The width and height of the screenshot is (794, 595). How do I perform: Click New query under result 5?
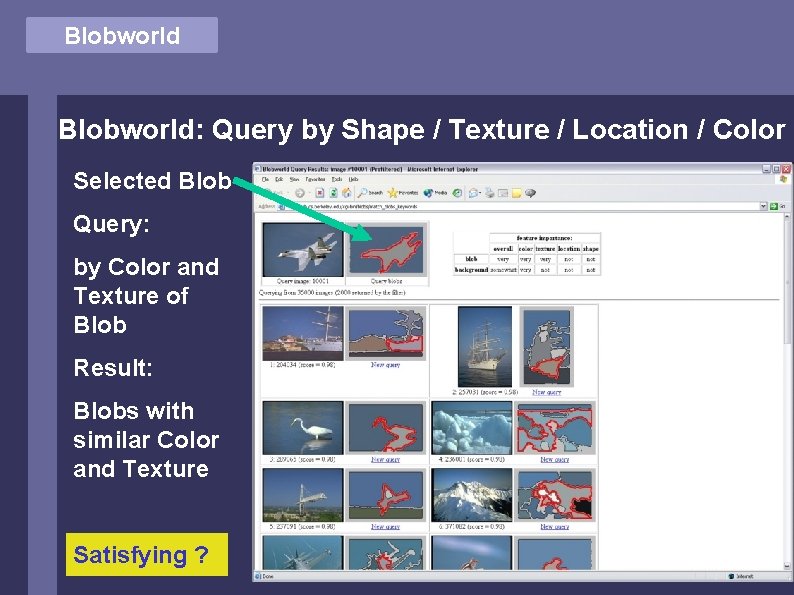[x=385, y=527]
